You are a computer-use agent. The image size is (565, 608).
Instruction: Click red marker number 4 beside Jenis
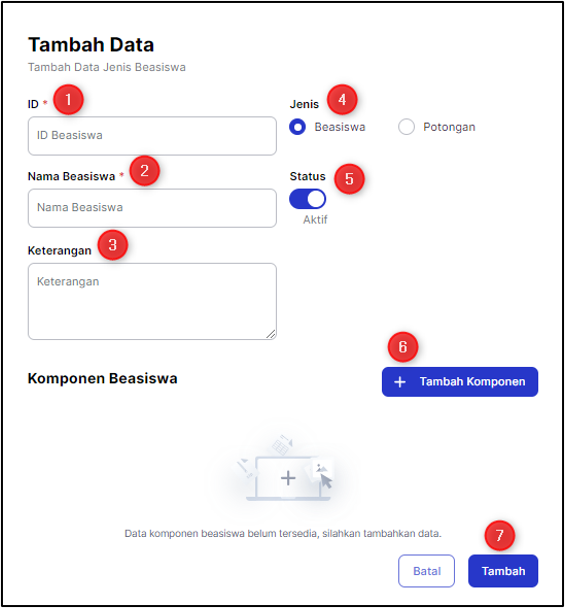pos(342,100)
